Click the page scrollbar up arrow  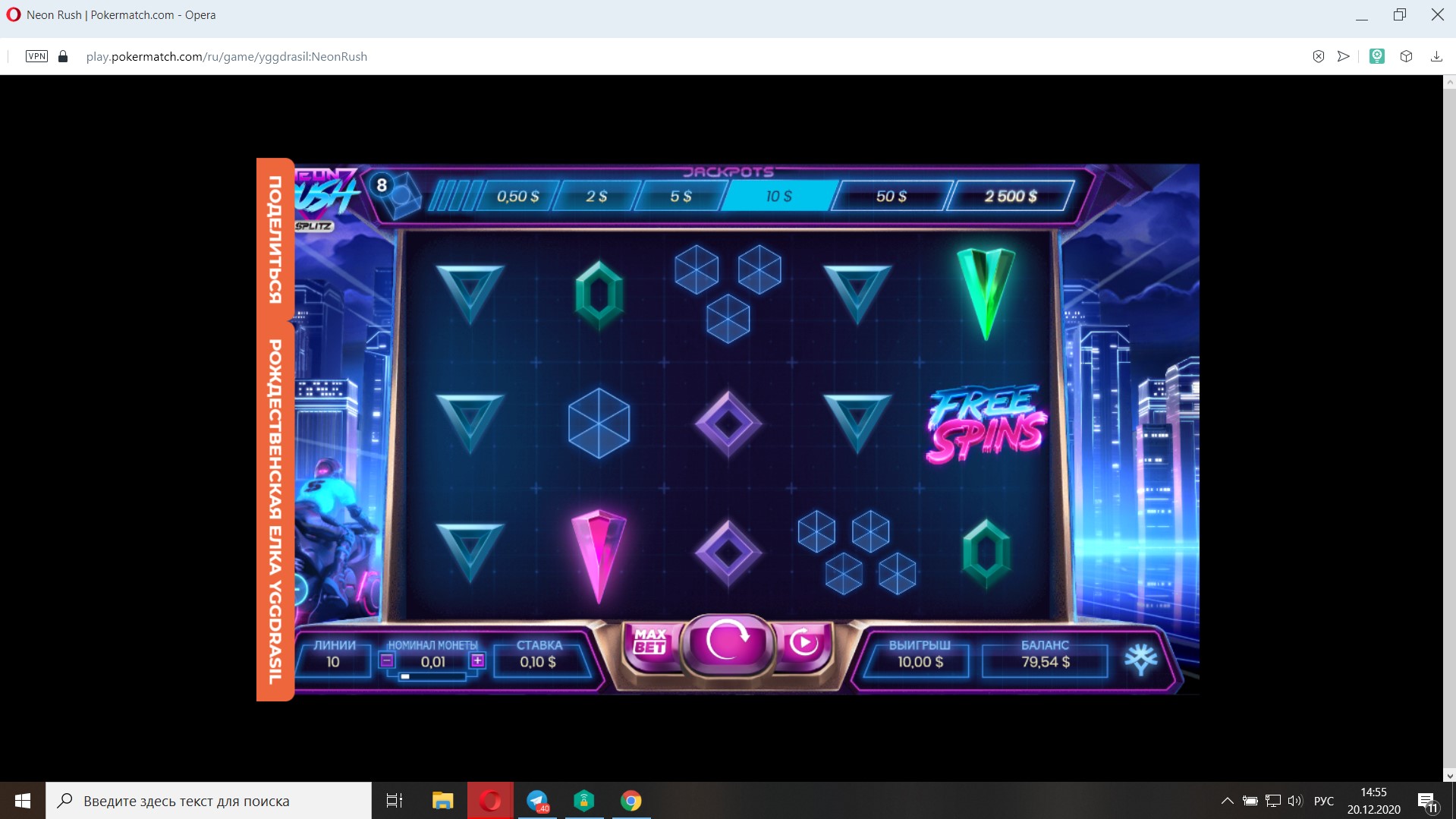coord(1450,81)
